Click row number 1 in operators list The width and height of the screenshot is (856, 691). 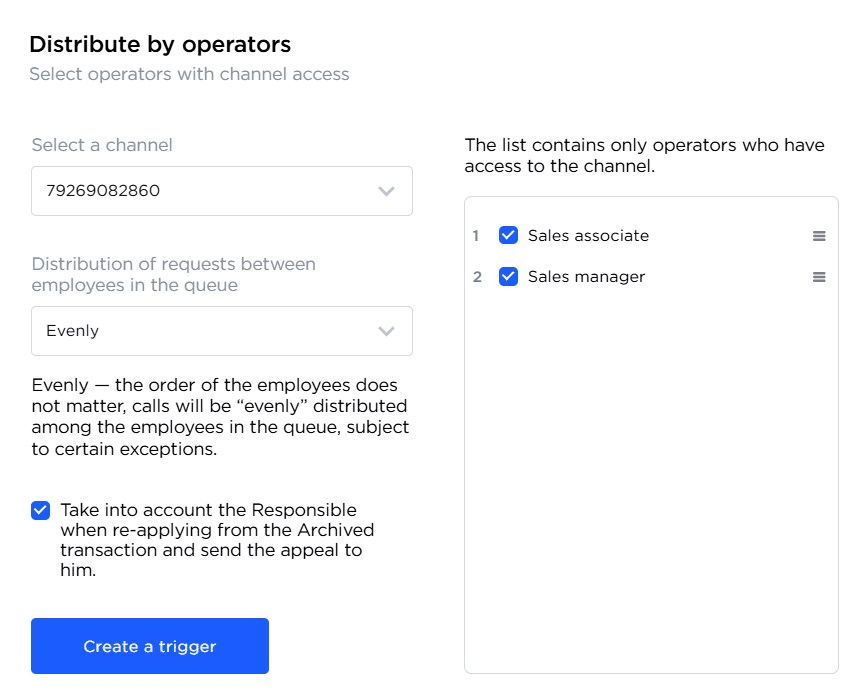pyautogui.click(x=477, y=236)
